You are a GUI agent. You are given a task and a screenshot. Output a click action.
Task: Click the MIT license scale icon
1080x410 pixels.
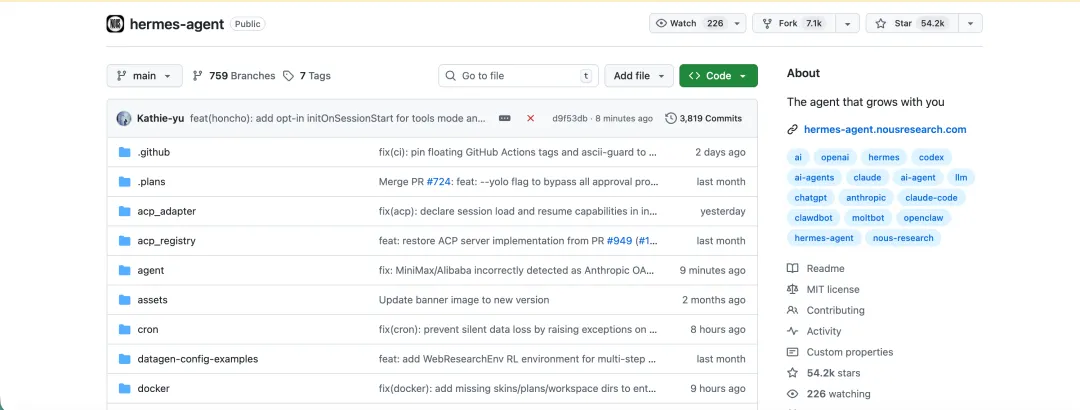tap(792, 289)
